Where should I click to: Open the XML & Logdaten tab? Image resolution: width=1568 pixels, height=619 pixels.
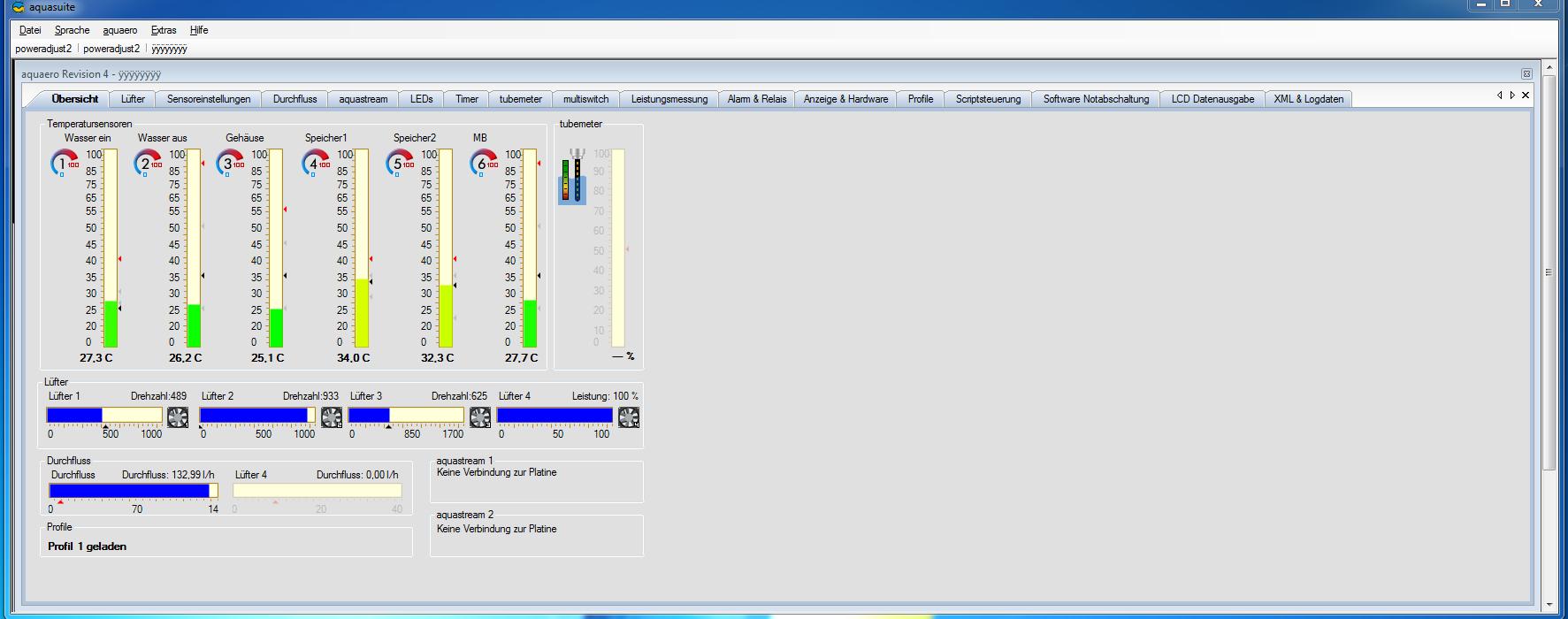click(x=1309, y=99)
